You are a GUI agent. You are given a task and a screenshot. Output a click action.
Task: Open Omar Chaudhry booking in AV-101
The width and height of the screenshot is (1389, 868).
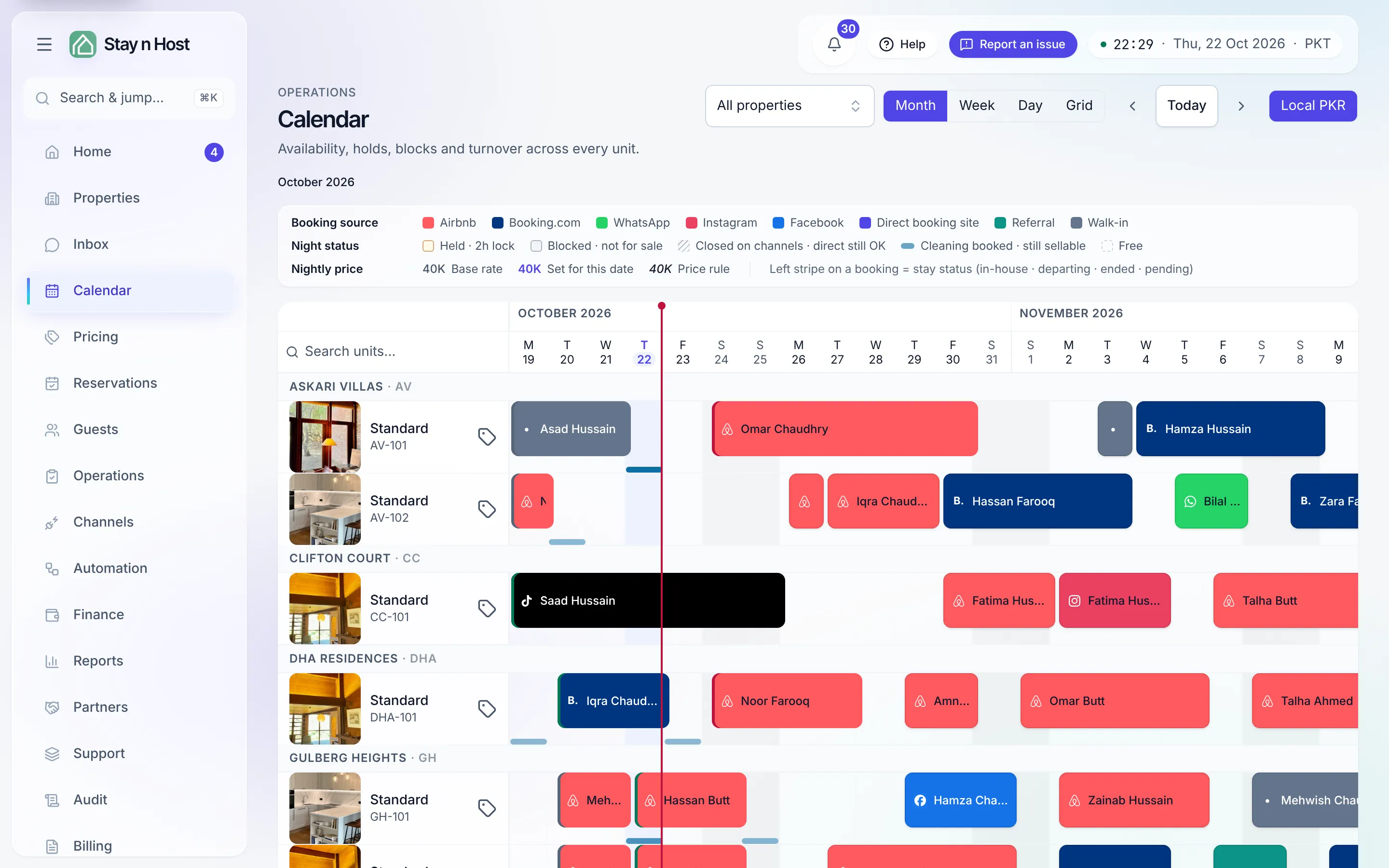(x=844, y=429)
